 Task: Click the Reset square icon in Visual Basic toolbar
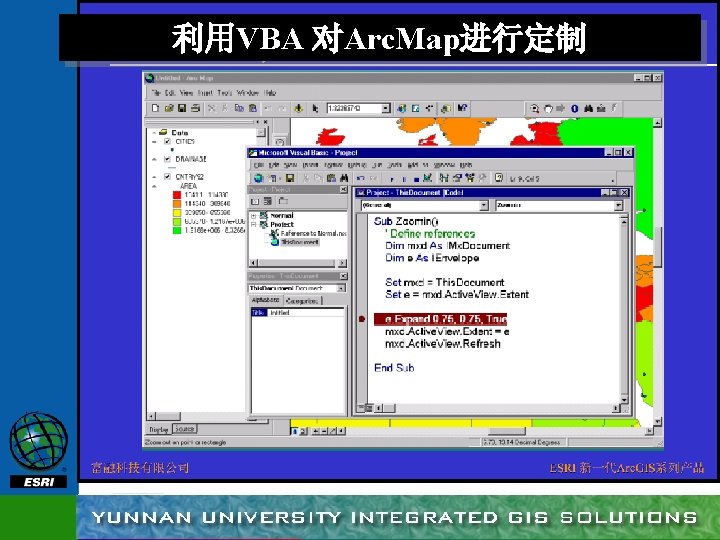(416, 179)
